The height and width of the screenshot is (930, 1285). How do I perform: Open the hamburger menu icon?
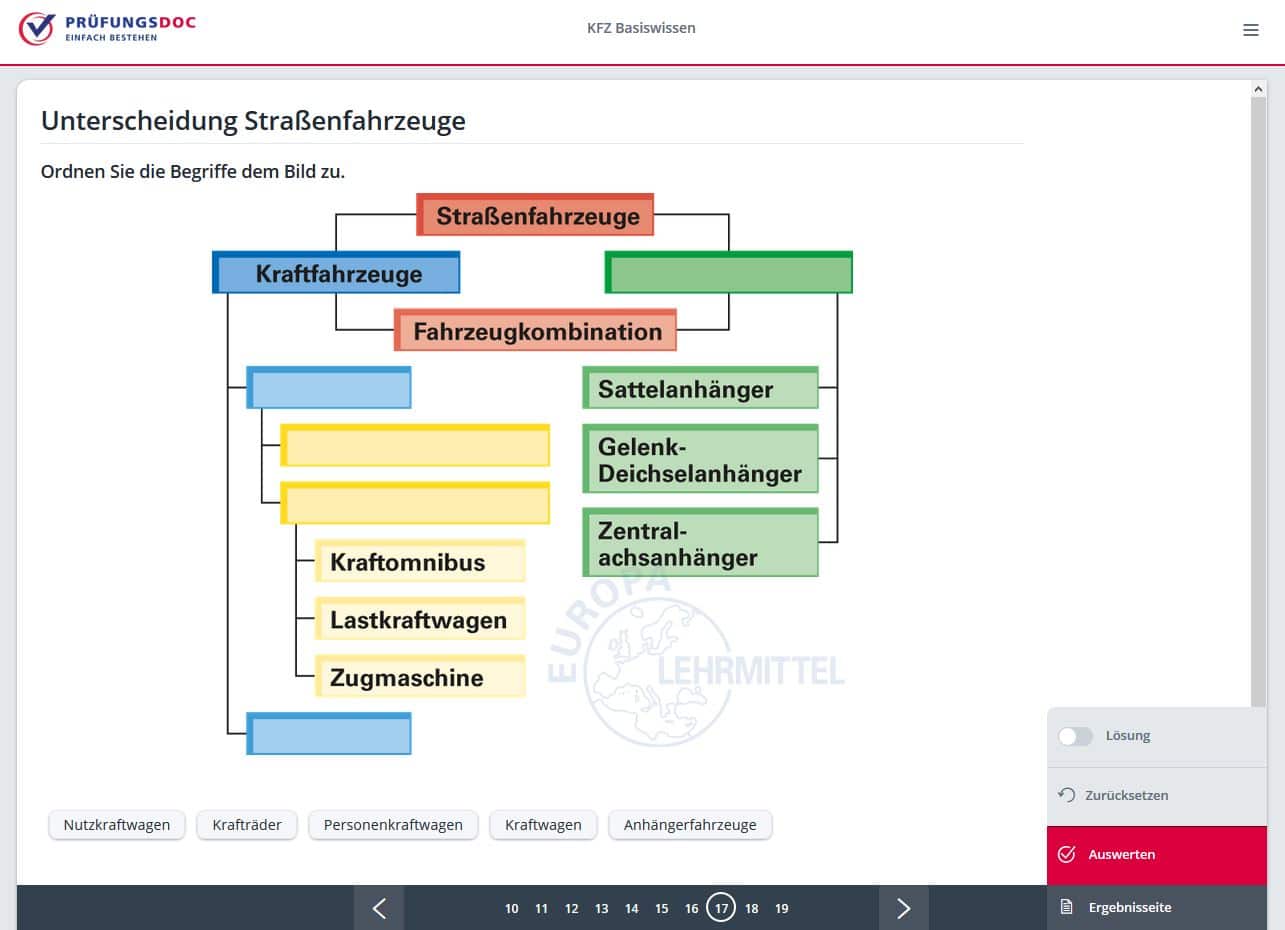(x=1250, y=30)
